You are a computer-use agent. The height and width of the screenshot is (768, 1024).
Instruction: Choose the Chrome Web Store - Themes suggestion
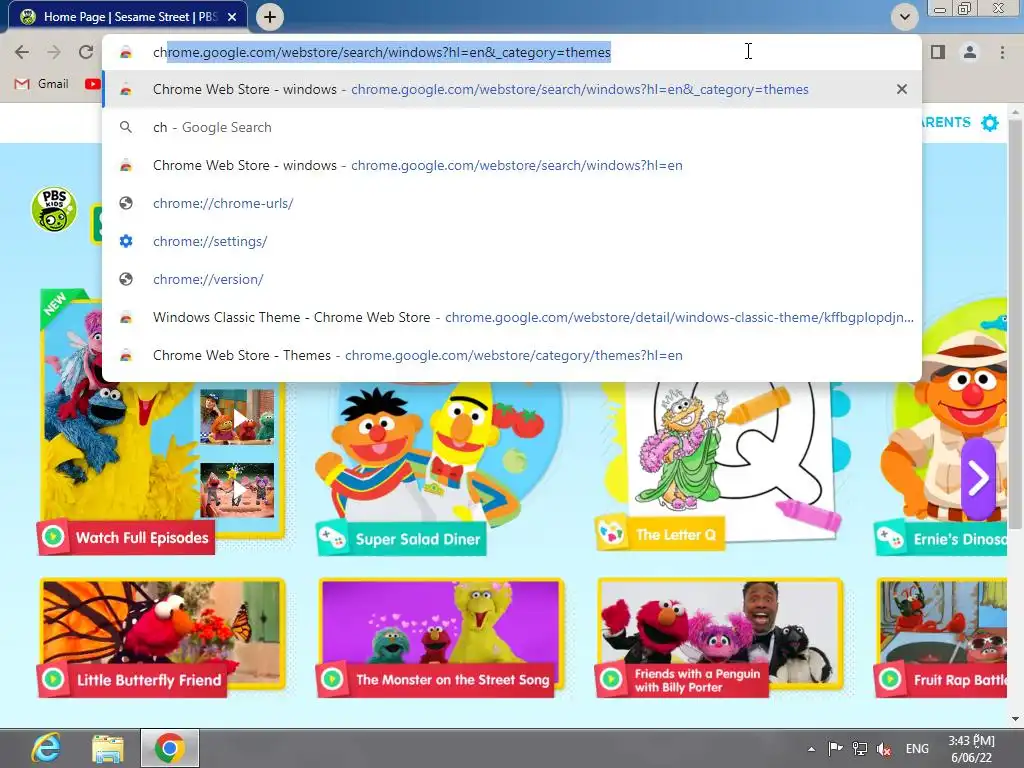[512, 355]
